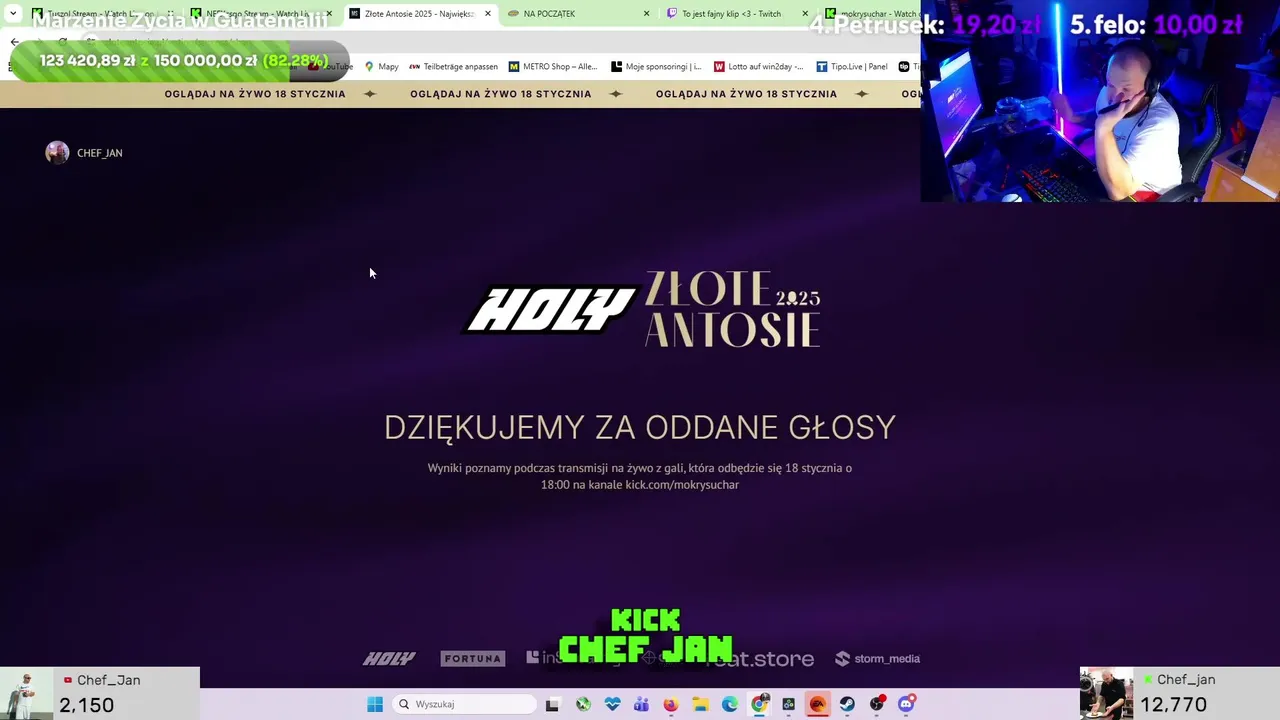Click the eat.store sponsor logo
The height and width of the screenshot is (720, 1280).
coord(761,658)
